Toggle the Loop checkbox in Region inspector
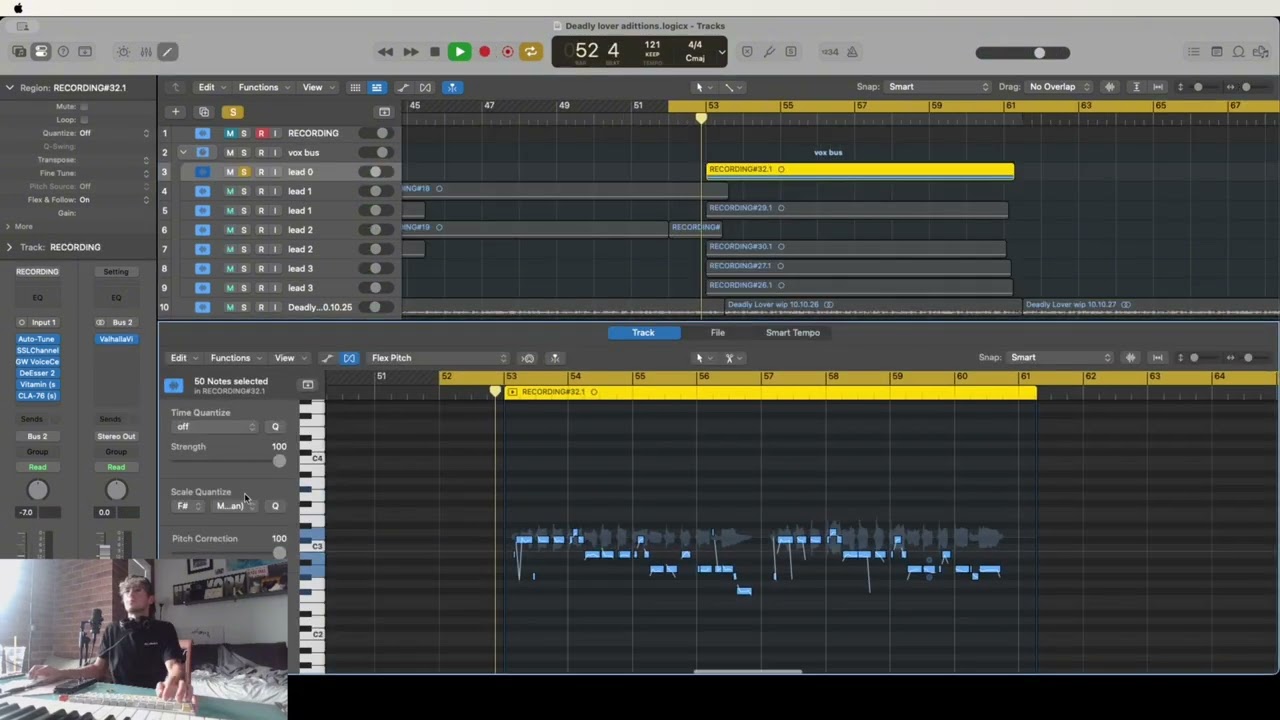Image resolution: width=1280 pixels, height=720 pixels. pyautogui.click(x=84, y=120)
